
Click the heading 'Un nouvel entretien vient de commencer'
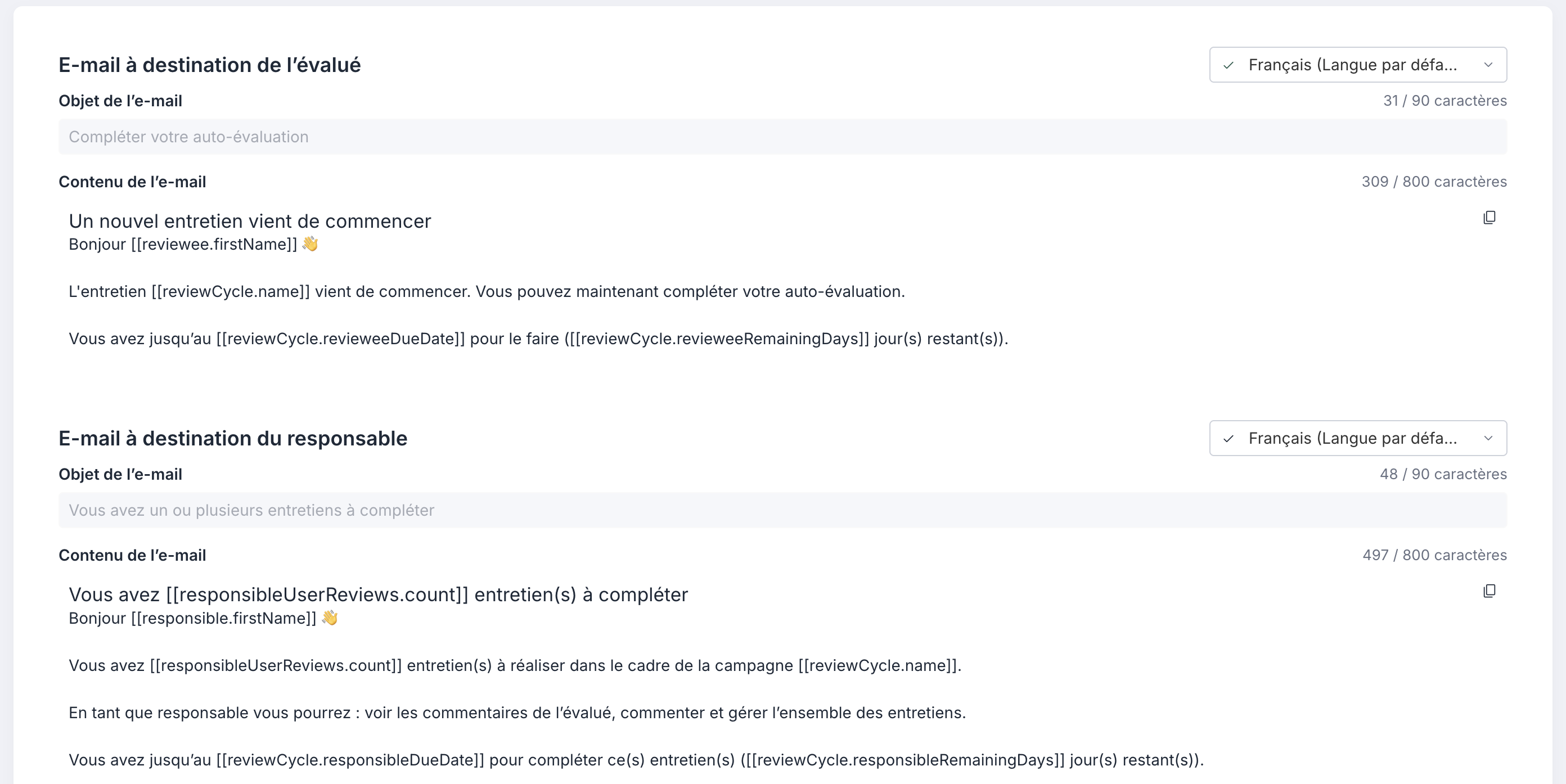coord(250,221)
